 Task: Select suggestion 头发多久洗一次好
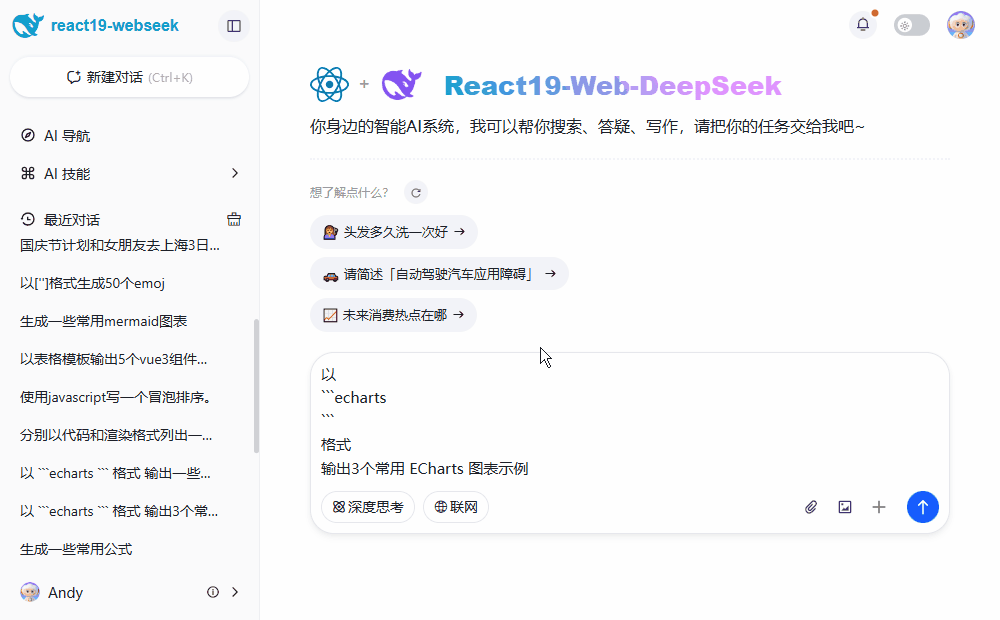[x=393, y=232]
